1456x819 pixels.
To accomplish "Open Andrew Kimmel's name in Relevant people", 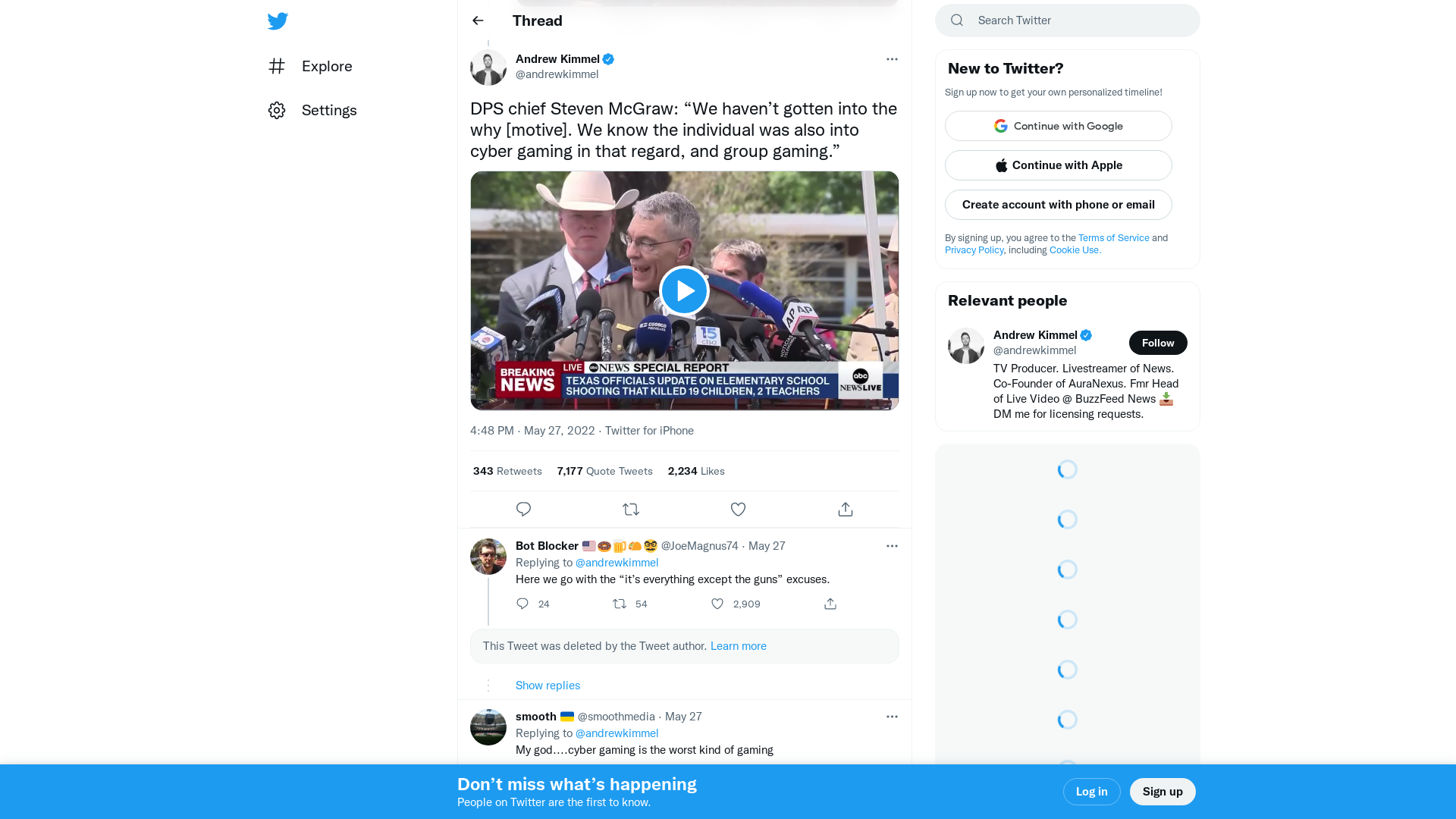I will [1035, 335].
